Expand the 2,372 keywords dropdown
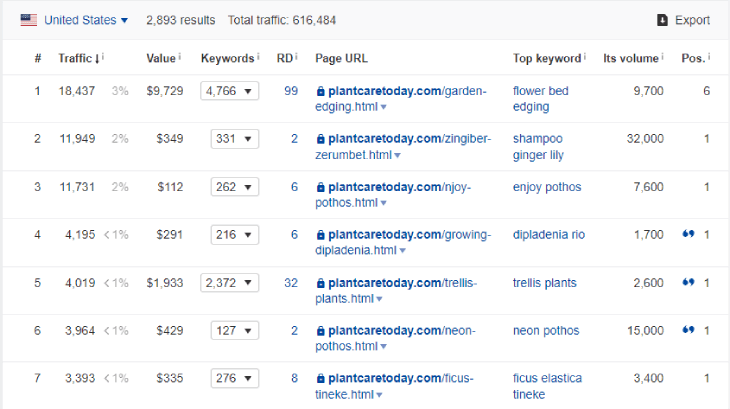 click(230, 283)
